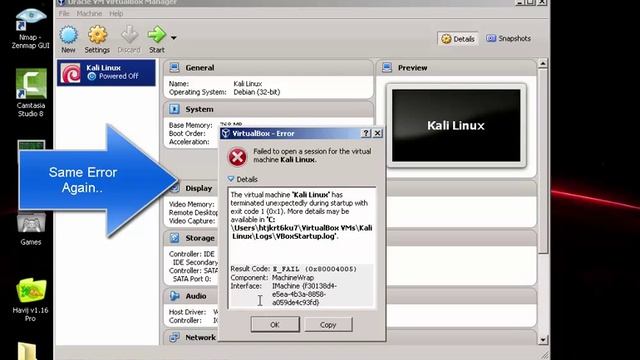Click the General section header label
640x360 pixels.
[x=200, y=68]
